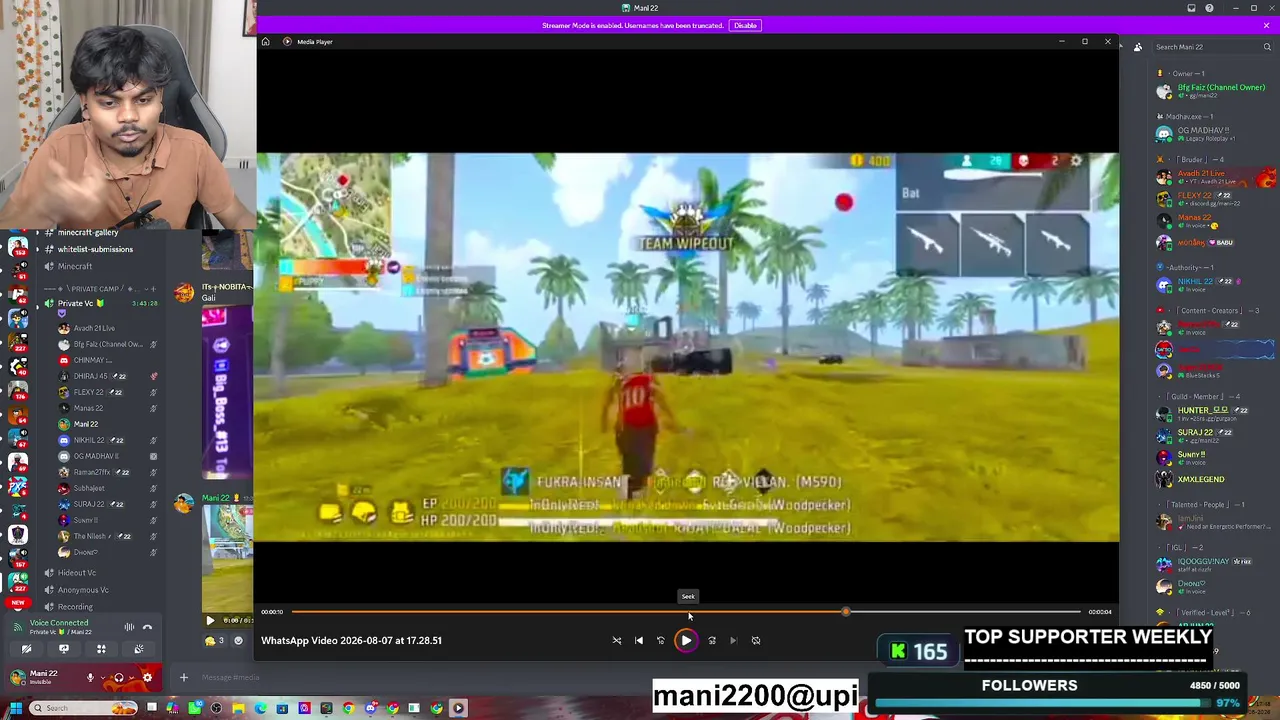Toggle noise suppression in voice panel
The height and width of the screenshot is (720, 1280).
coord(129,627)
